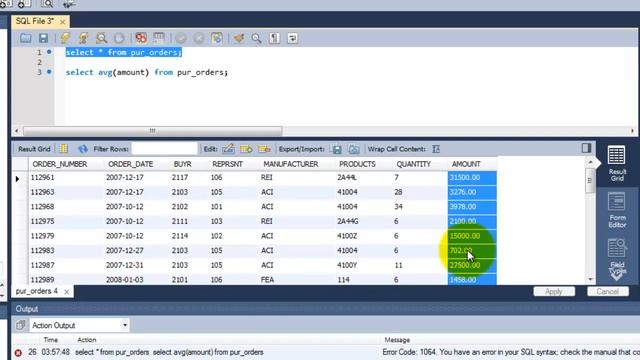Toggle result side panel icon

tap(586, 148)
